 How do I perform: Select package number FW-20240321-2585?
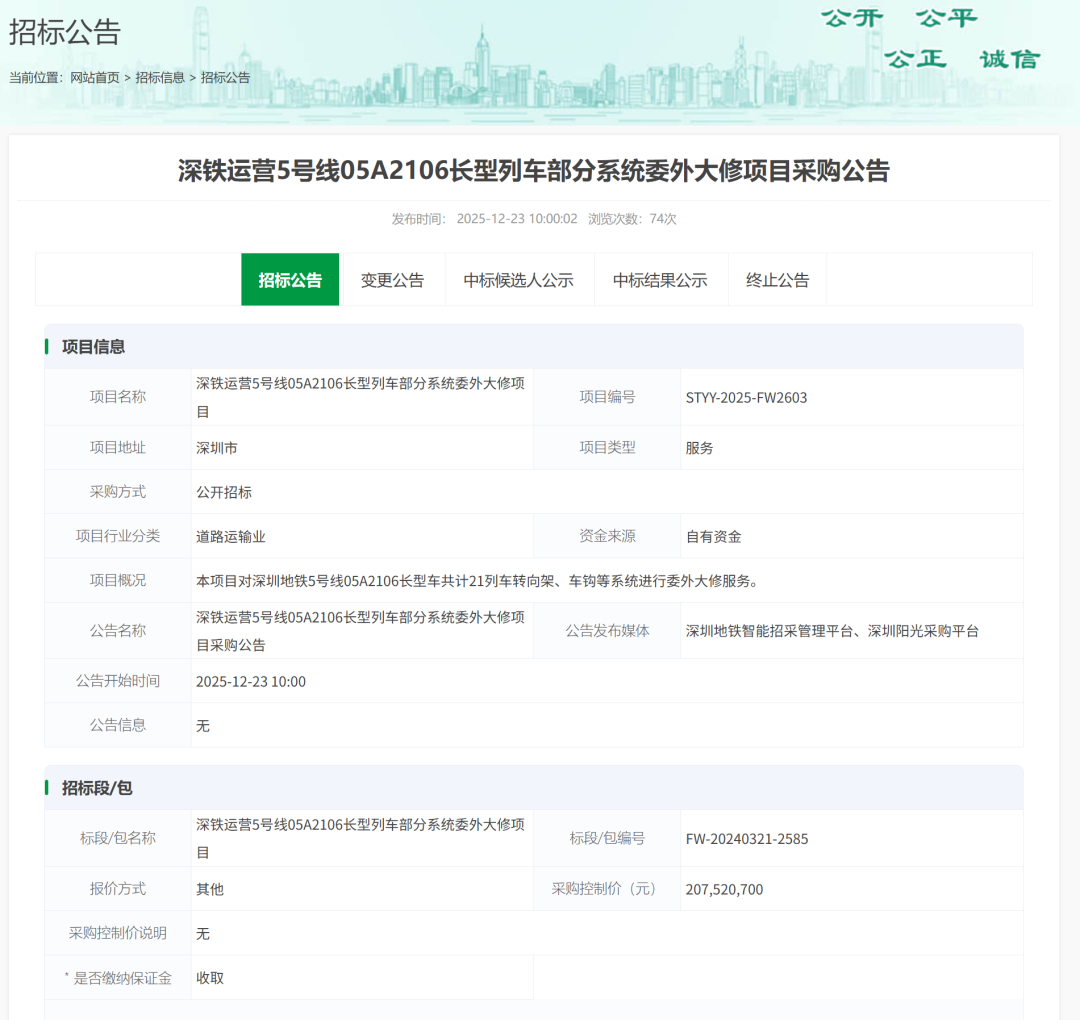747,839
